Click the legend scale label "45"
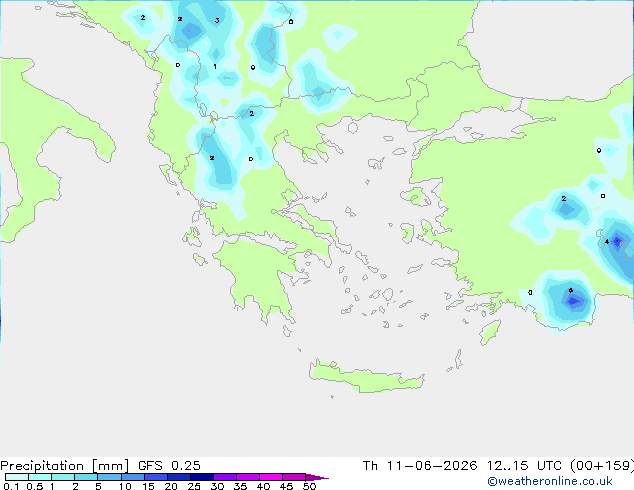 coord(286,486)
